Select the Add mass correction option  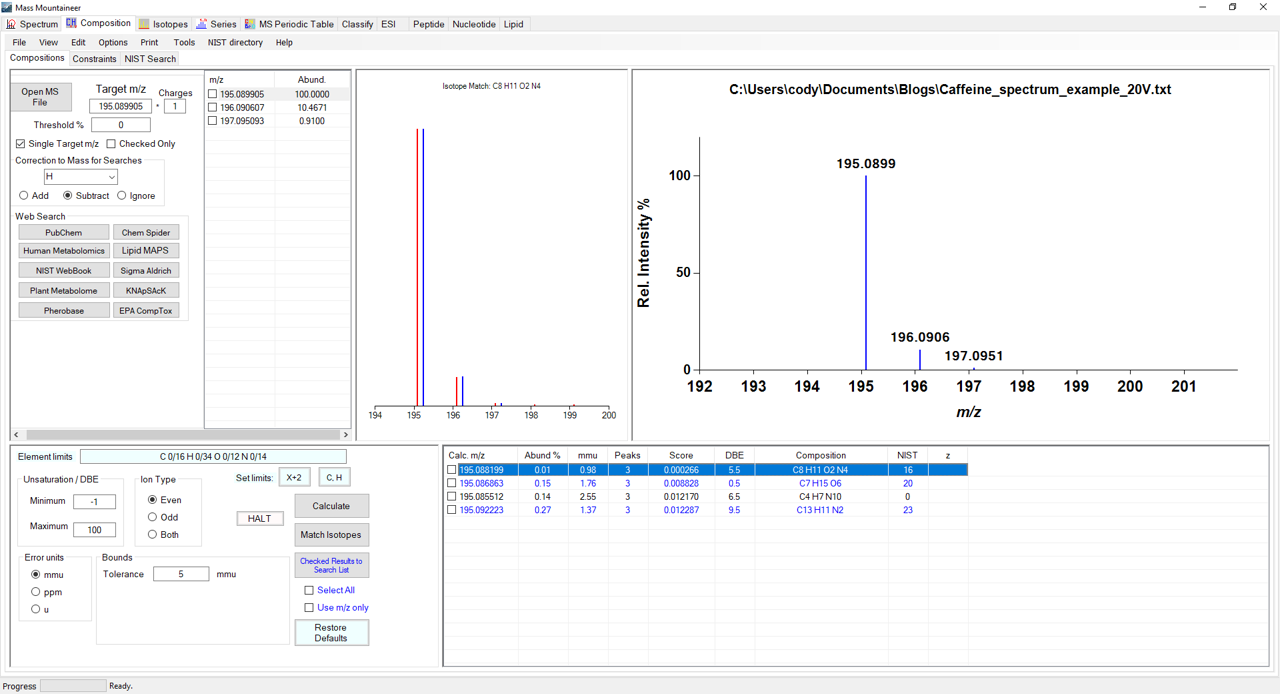click(x=24, y=196)
